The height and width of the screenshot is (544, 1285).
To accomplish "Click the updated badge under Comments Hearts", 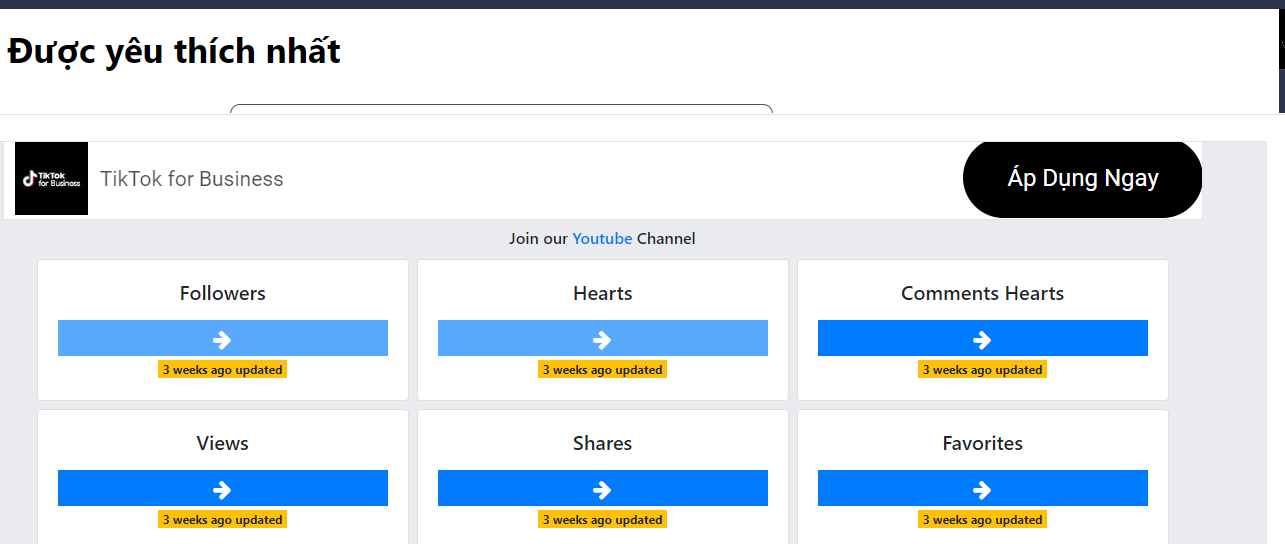I will (983, 370).
